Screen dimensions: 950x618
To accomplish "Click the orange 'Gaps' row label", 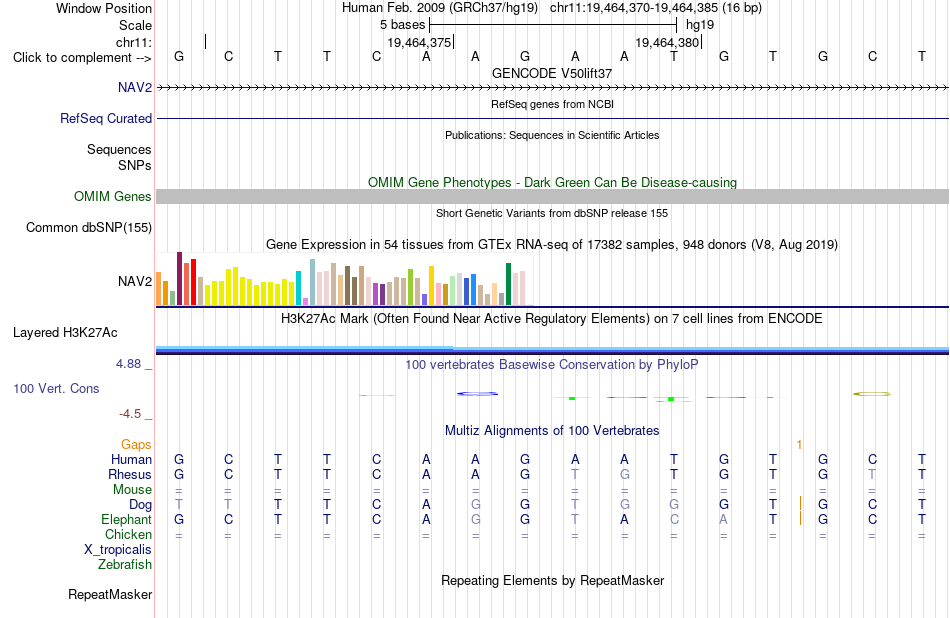I will click(136, 445).
